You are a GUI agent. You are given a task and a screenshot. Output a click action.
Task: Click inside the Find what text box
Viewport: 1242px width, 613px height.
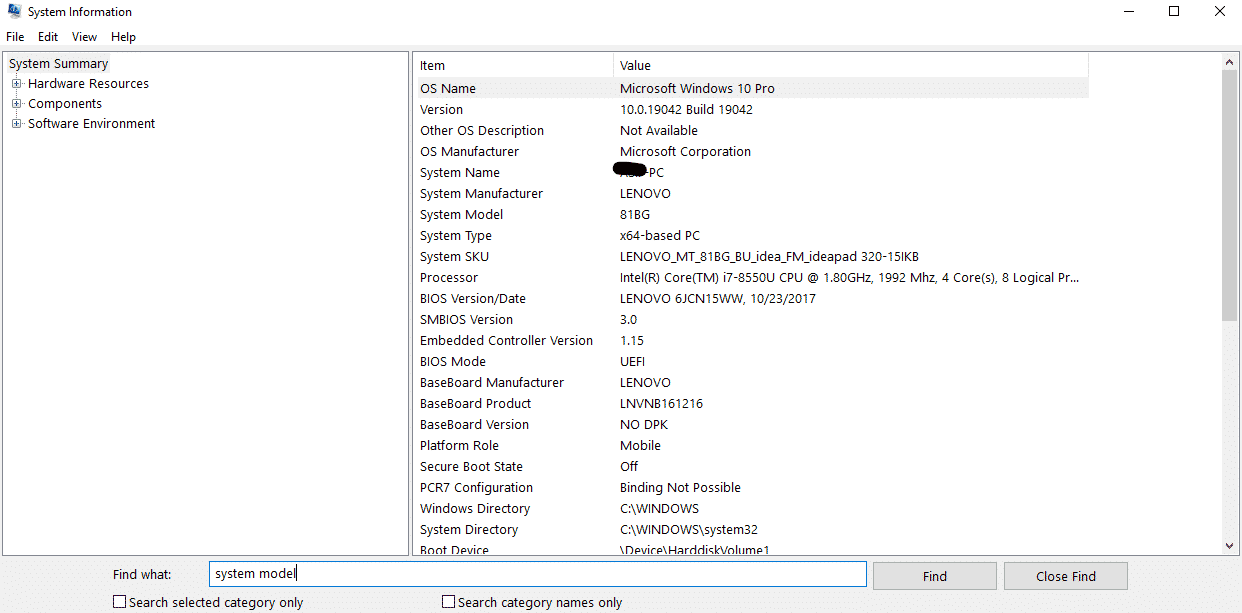[x=537, y=574]
